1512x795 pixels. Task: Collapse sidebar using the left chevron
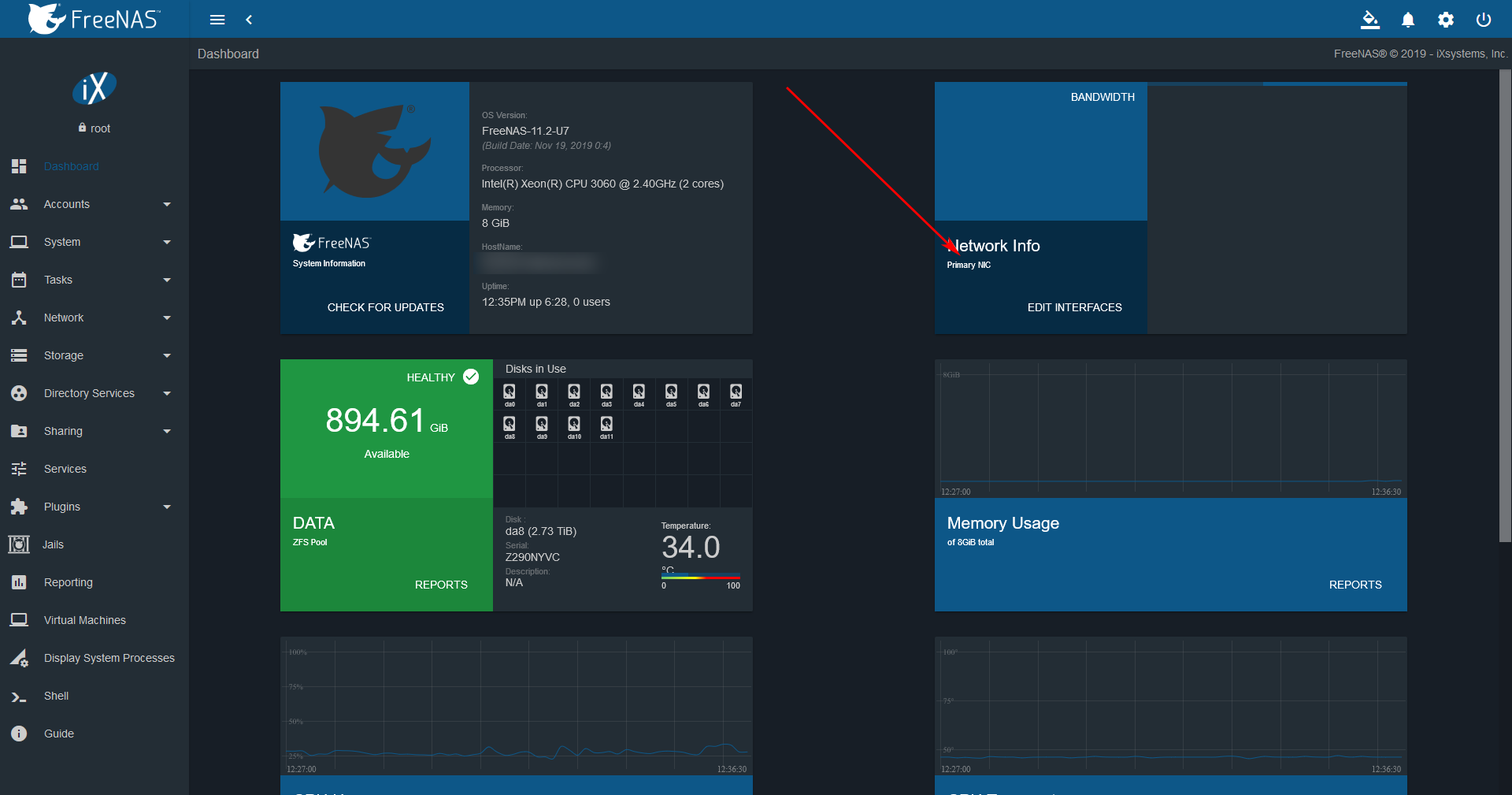point(249,20)
